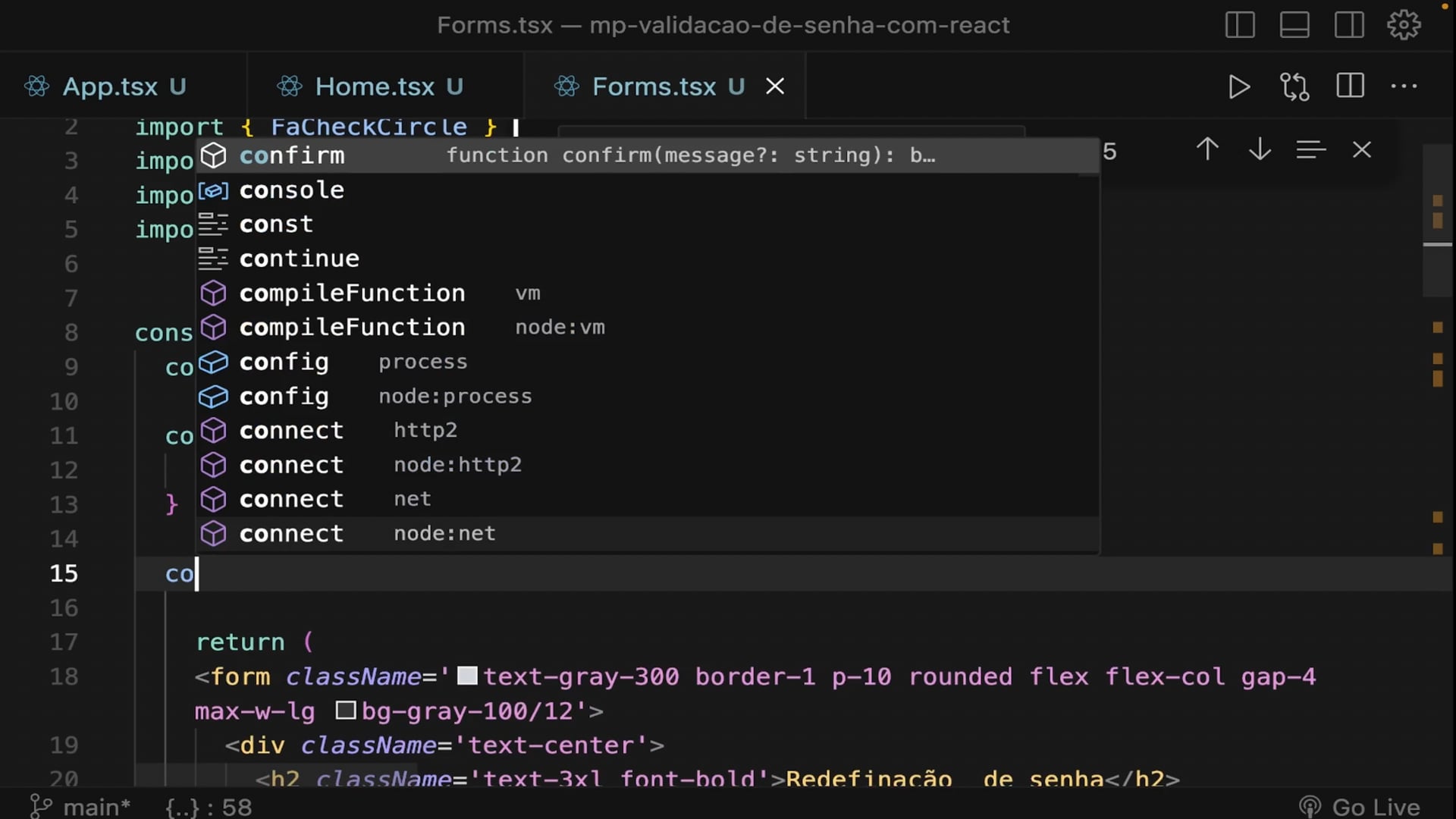Screen dimensions: 1456x819
Task: Toggle primary sidebar layout icon
Action: [x=1240, y=25]
